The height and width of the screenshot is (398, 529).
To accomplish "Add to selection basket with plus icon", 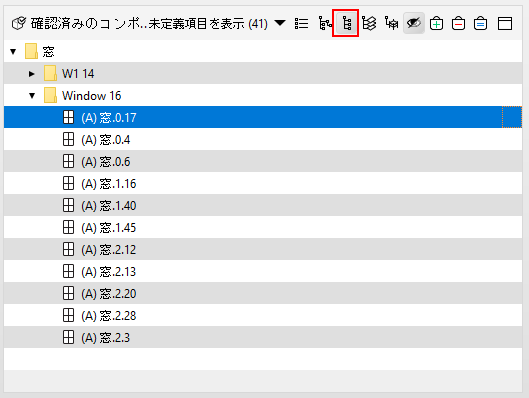I will 436,24.
